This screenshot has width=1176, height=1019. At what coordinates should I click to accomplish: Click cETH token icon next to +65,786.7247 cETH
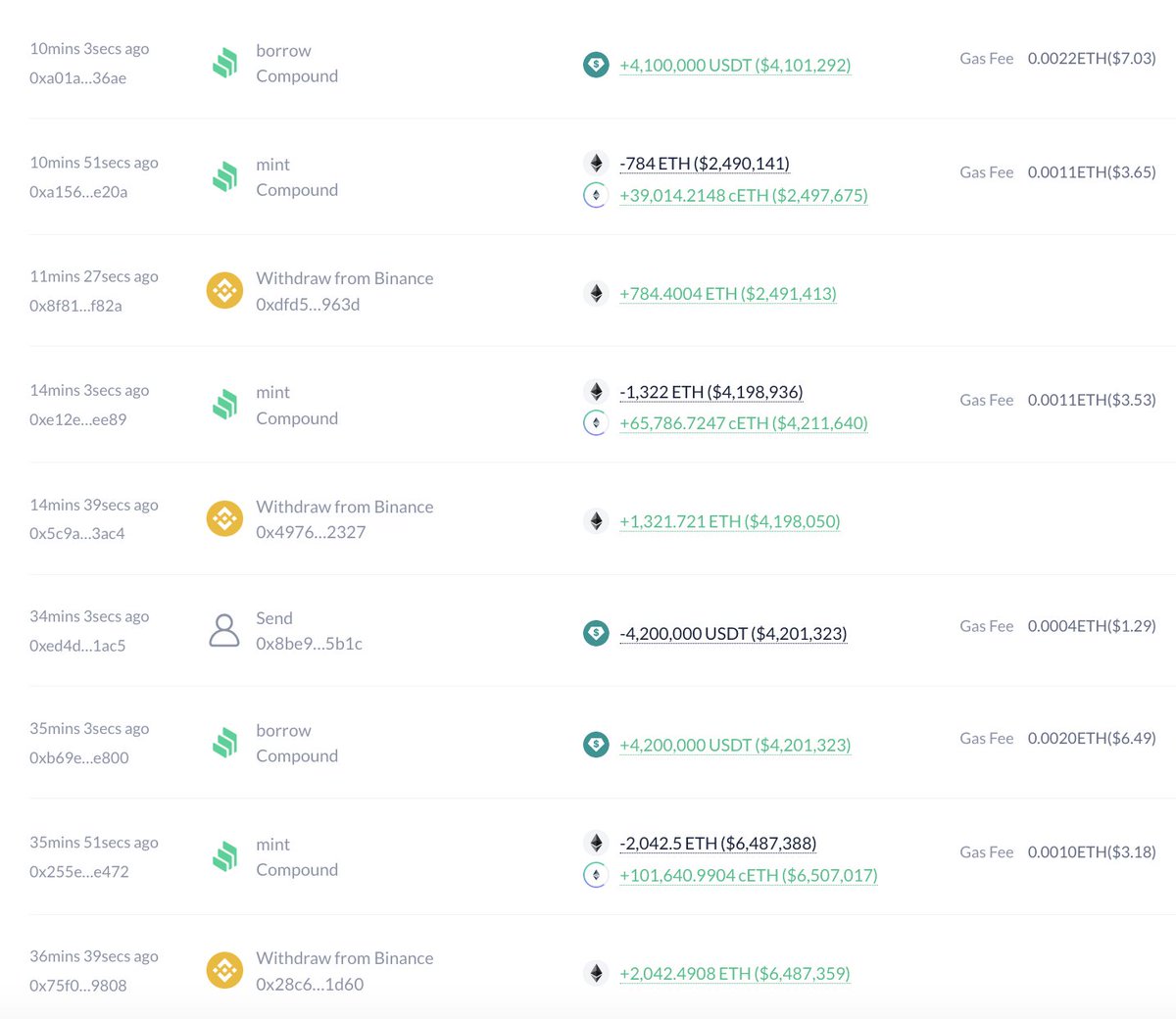click(596, 423)
